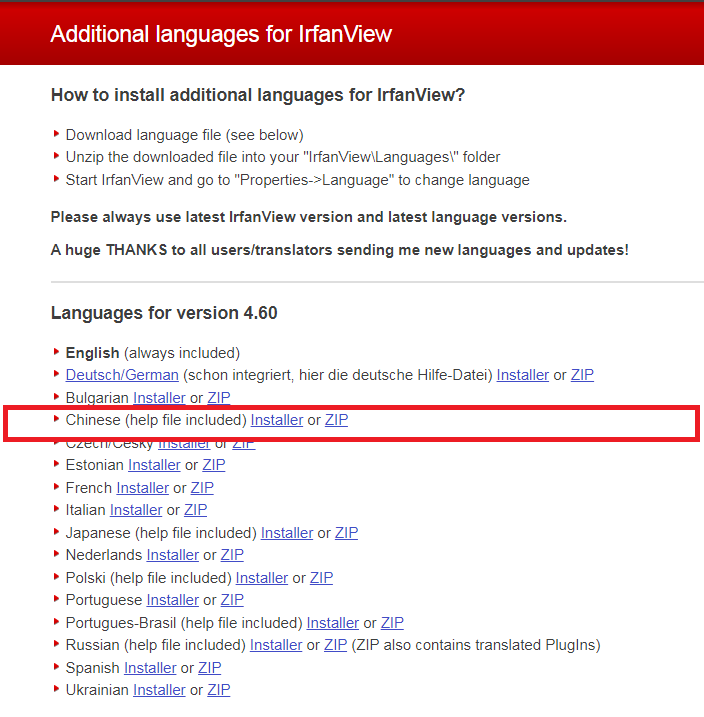Click the Bulgarian Installer link
This screenshot has height=717, width=704.
pos(159,398)
